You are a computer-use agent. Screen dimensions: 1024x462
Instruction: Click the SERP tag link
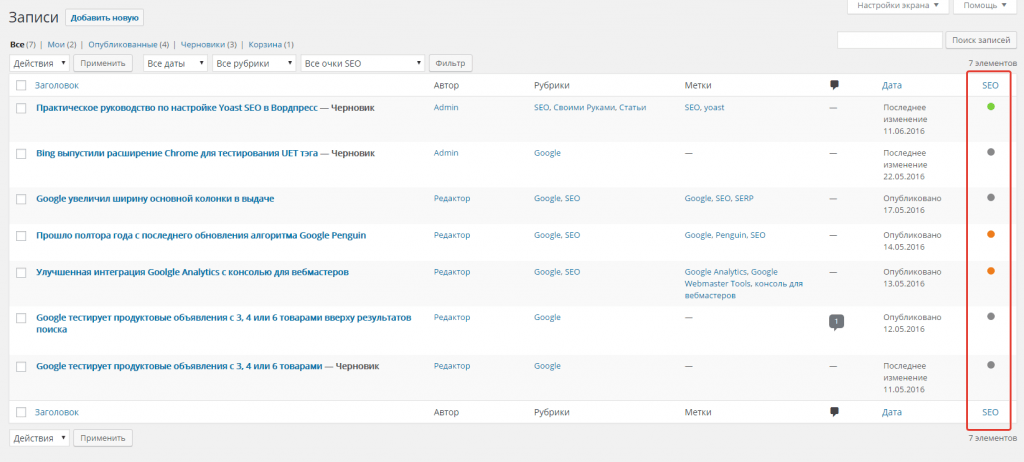coord(744,199)
